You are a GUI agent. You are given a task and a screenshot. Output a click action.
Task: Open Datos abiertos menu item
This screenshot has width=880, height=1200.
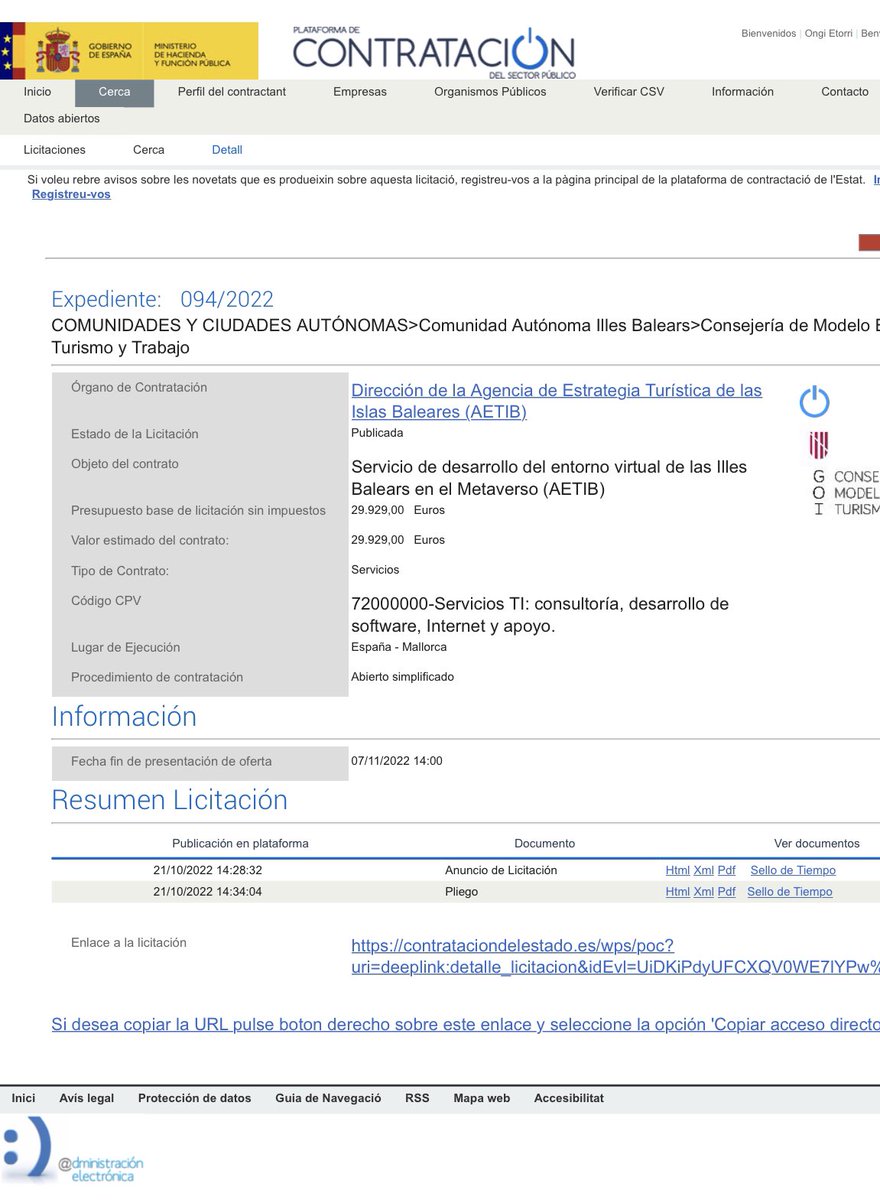62,119
